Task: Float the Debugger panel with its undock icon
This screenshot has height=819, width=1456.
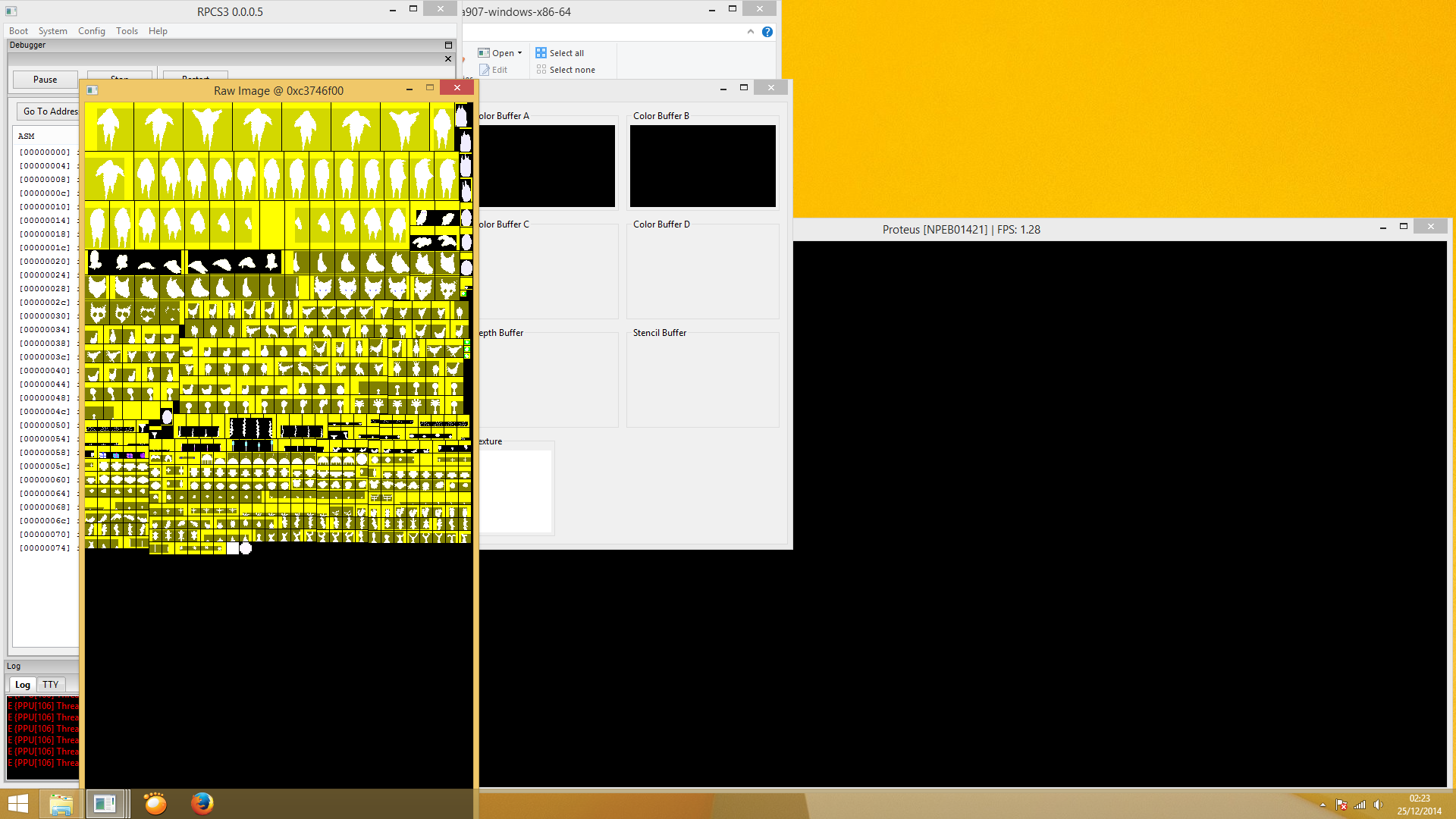Action: click(x=448, y=45)
